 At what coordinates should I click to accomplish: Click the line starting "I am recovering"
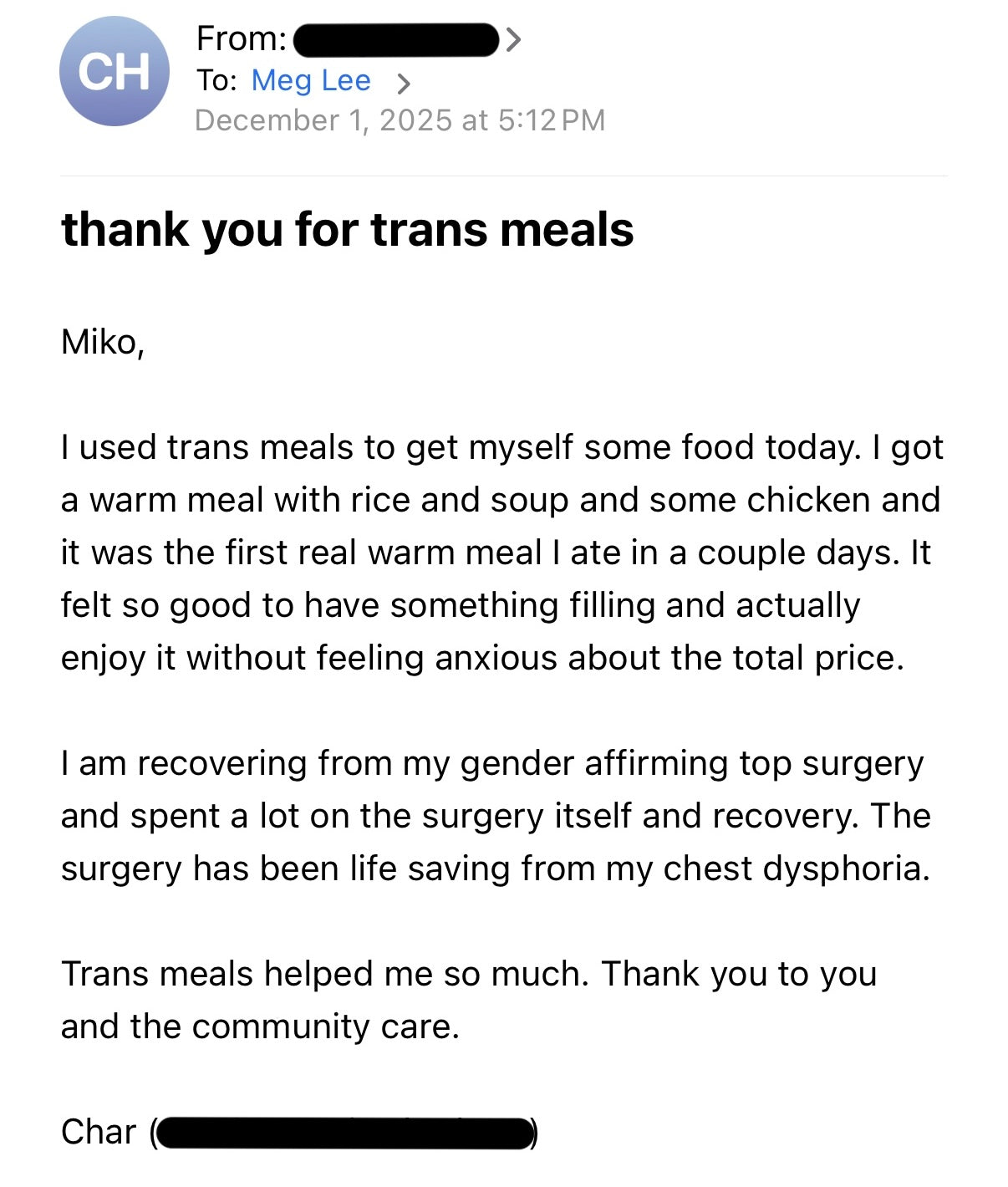(x=491, y=763)
